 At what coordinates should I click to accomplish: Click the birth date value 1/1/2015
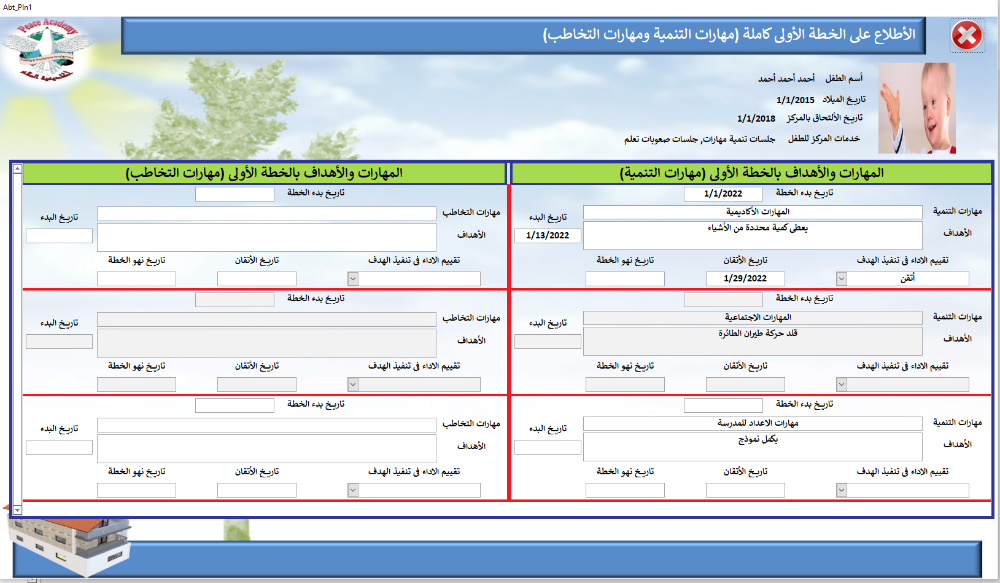795,100
